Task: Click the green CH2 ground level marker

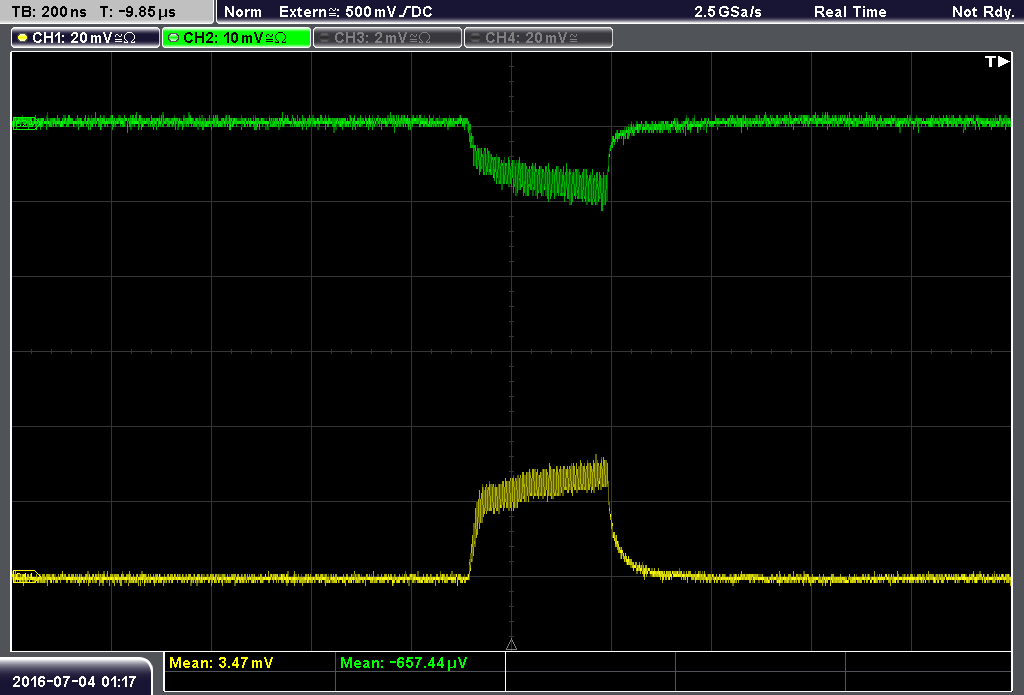Action: 24,123
